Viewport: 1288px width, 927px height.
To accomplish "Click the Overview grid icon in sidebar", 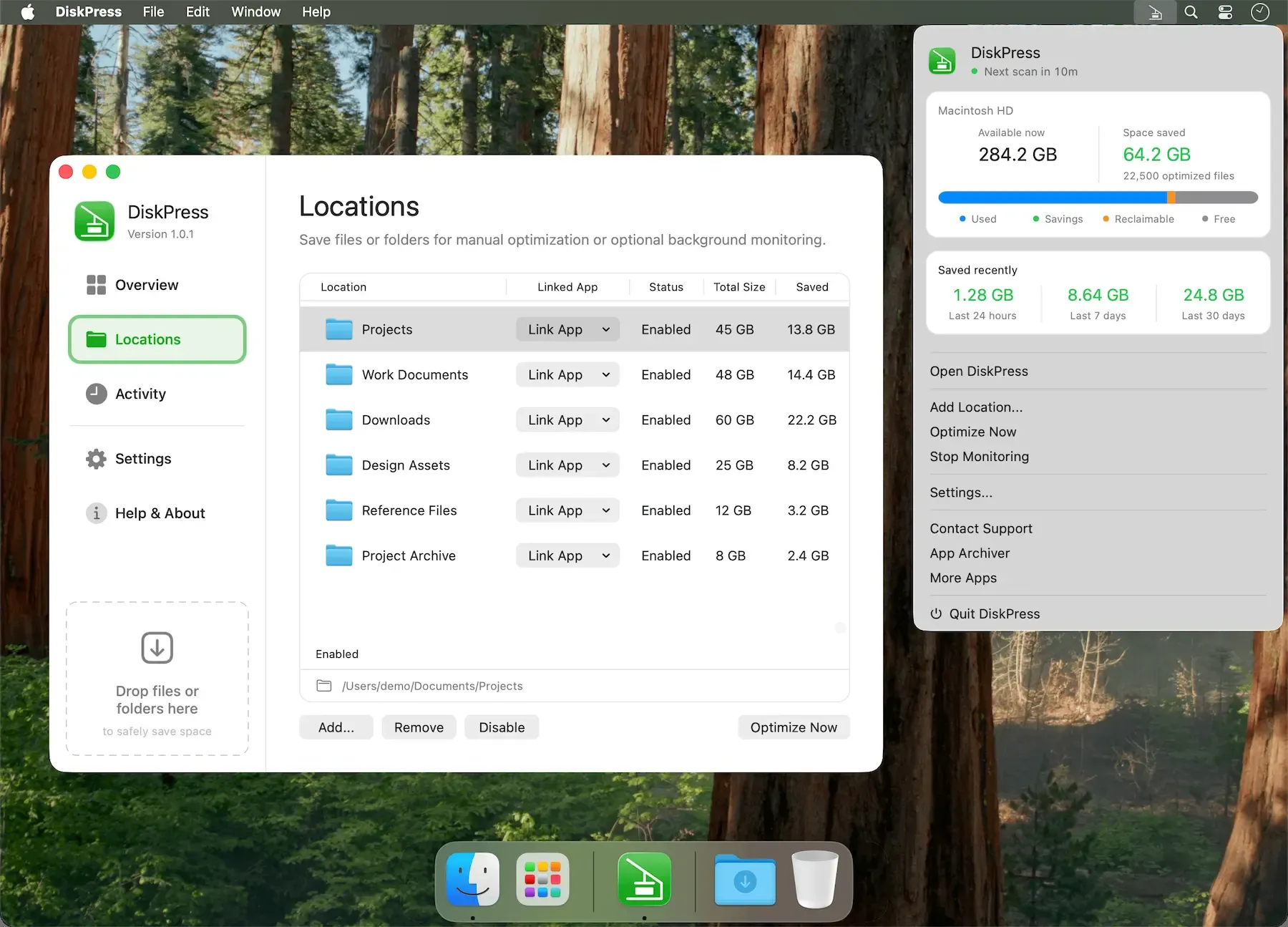I will click(96, 285).
